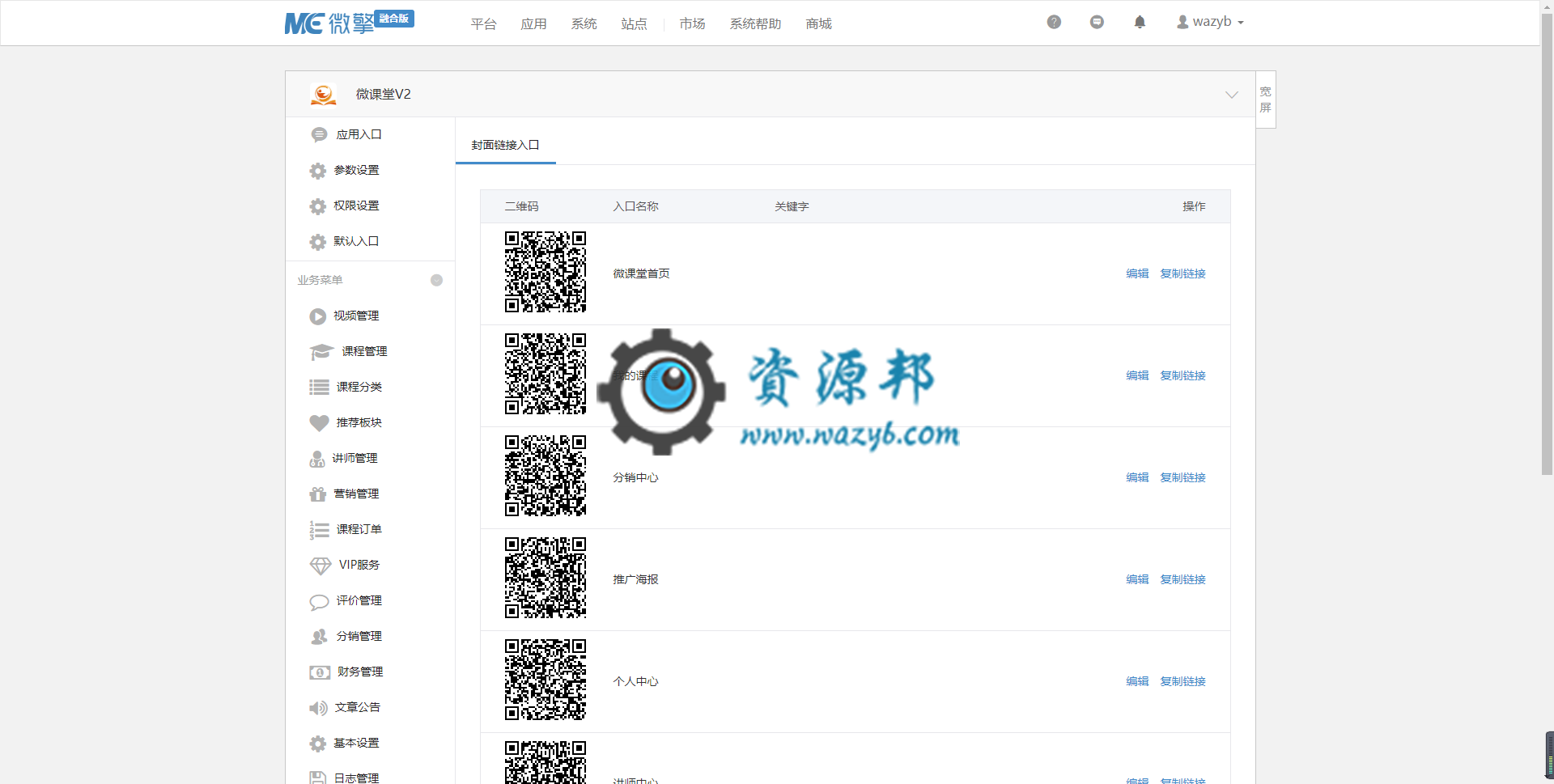Toggle 宽屏 wide screen mode
The image size is (1554, 784).
[x=1266, y=100]
